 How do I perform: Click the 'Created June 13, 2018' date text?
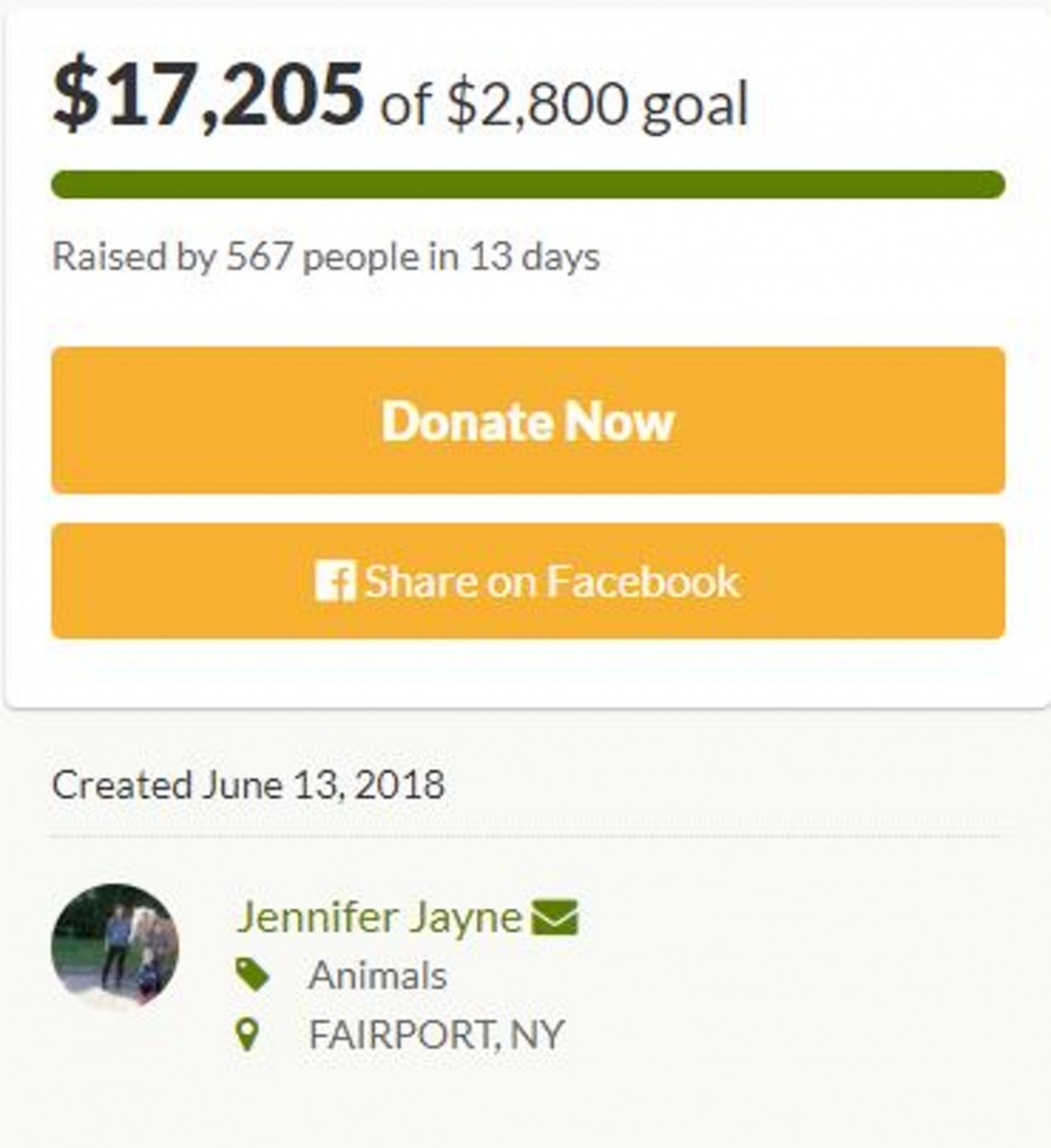click(x=251, y=786)
